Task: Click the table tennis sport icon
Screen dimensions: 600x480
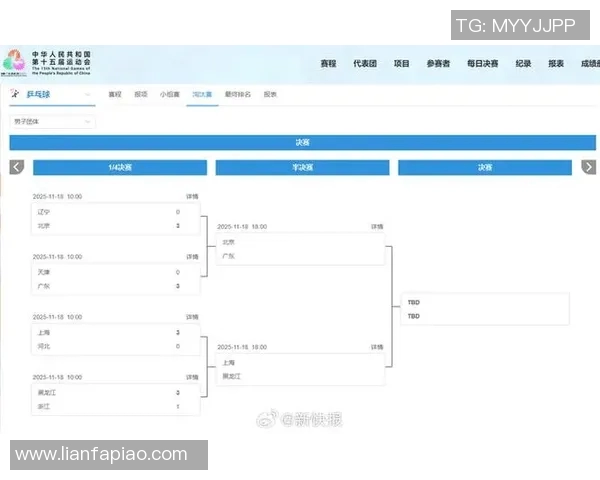Action: [15, 94]
